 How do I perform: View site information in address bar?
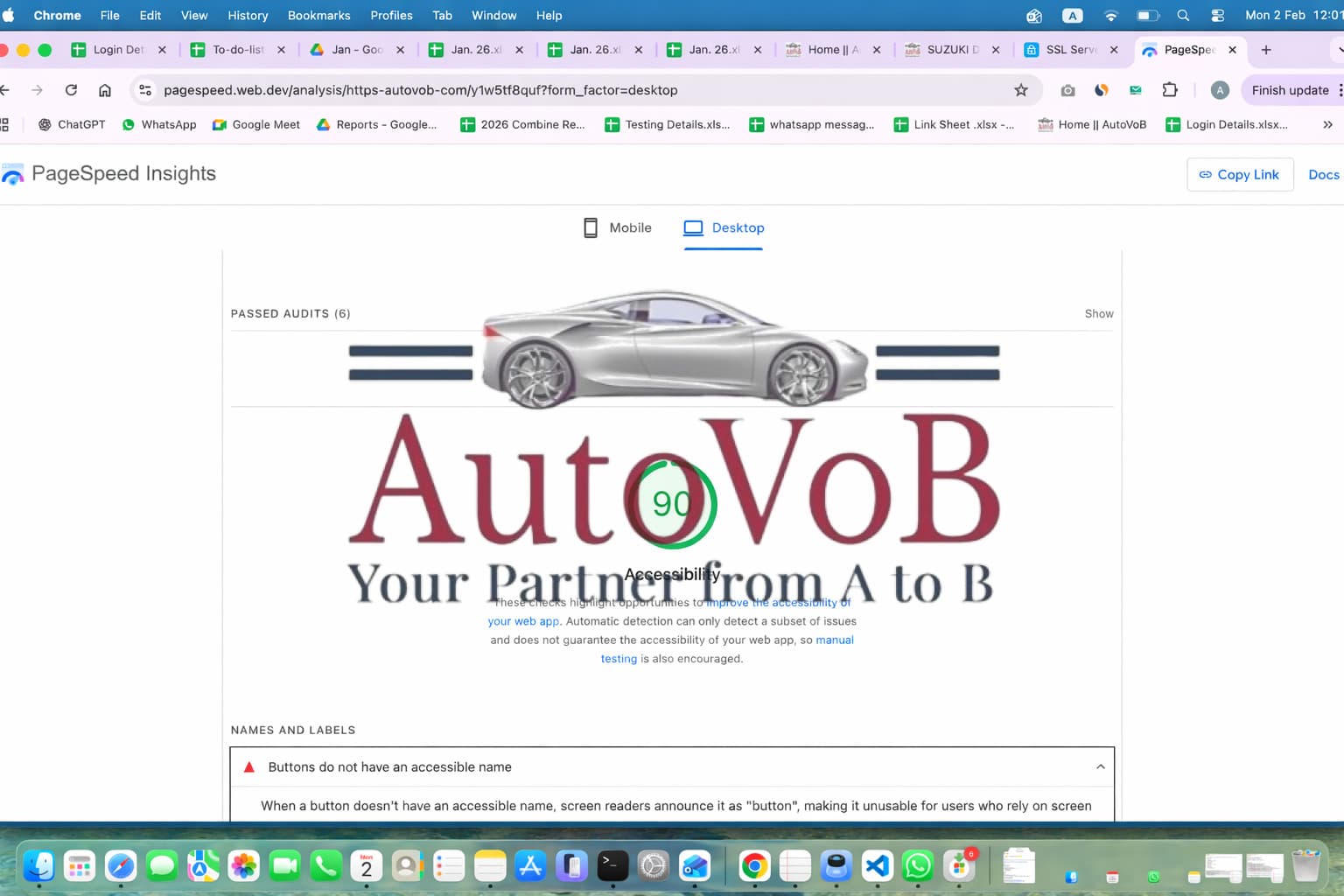tap(145, 90)
